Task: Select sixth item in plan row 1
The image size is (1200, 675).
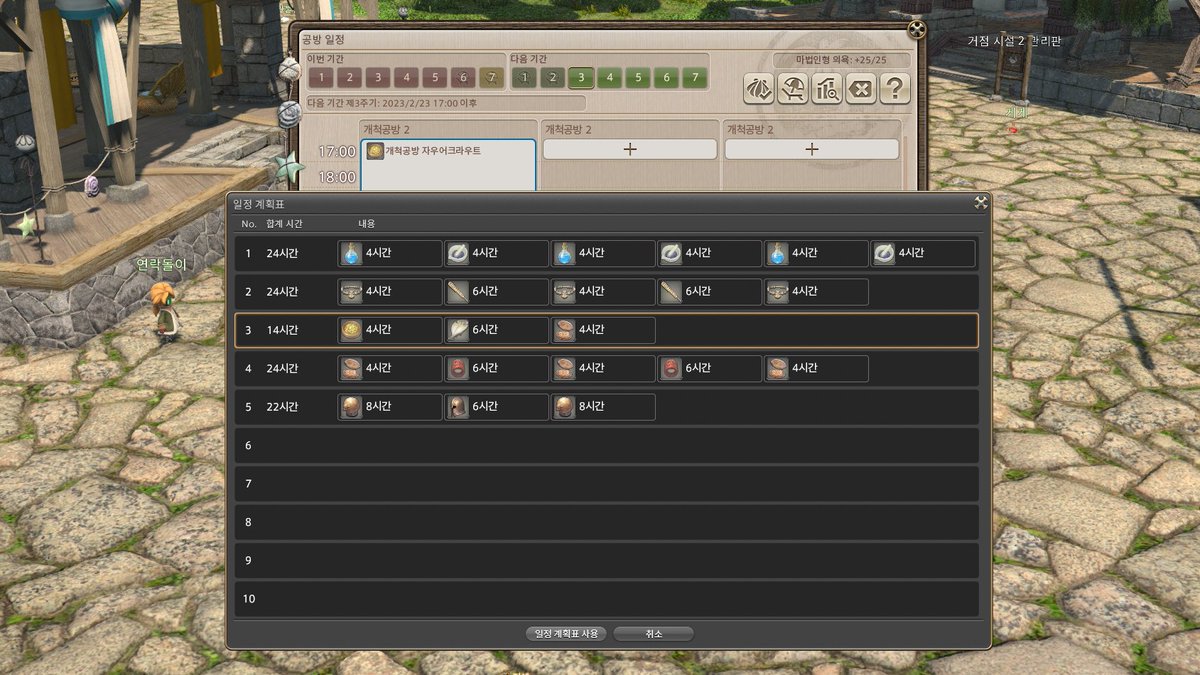Action: [923, 253]
